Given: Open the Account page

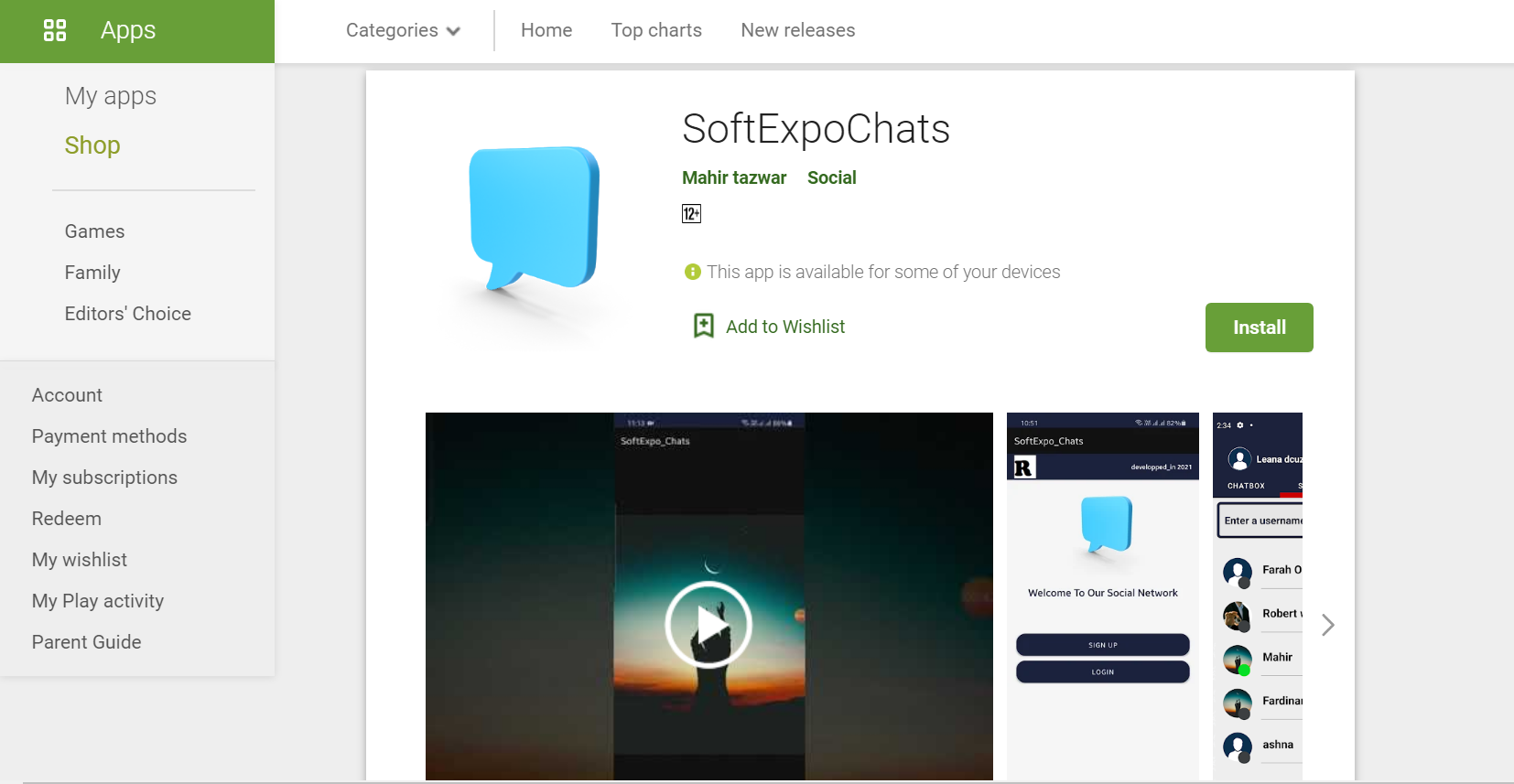Looking at the screenshot, I should (67, 395).
